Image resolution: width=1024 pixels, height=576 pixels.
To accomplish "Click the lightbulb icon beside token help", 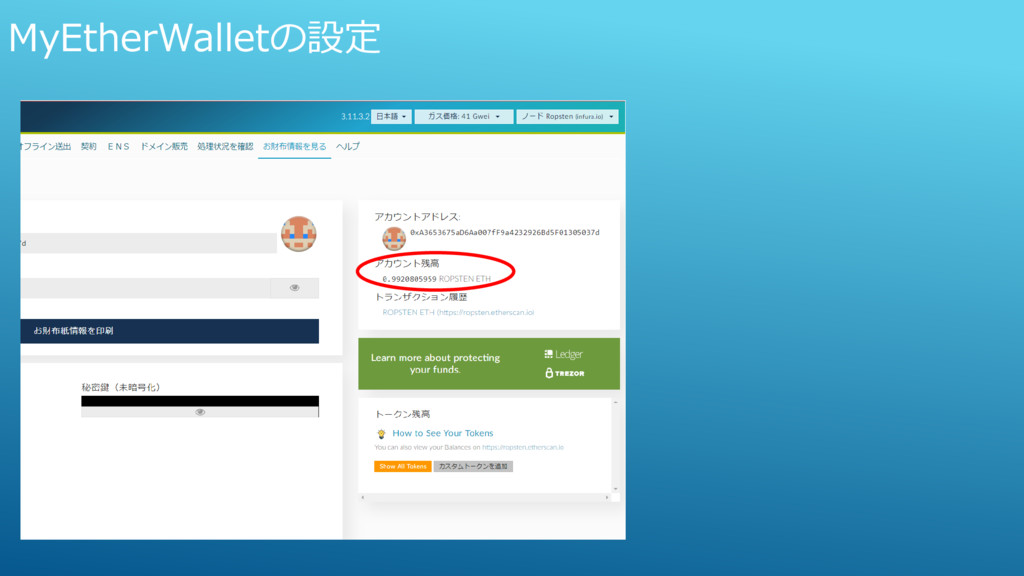I will tap(381, 434).
